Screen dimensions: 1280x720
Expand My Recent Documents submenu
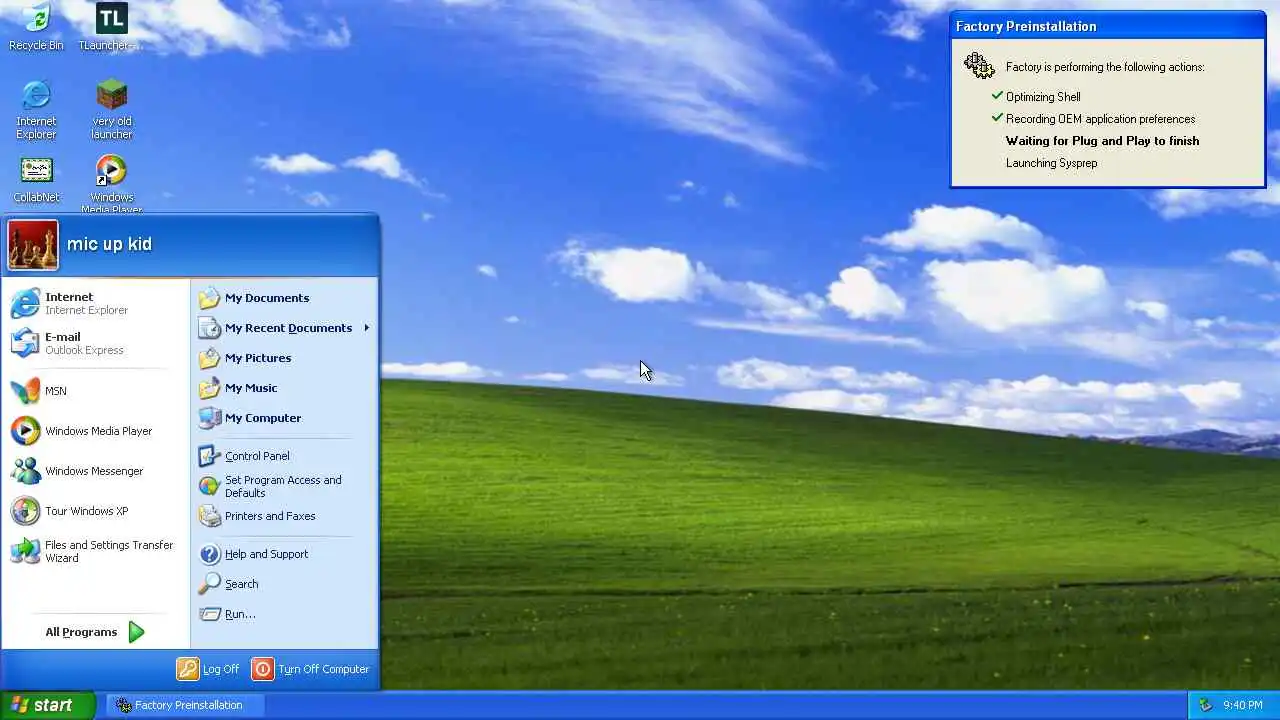(284, 328)
